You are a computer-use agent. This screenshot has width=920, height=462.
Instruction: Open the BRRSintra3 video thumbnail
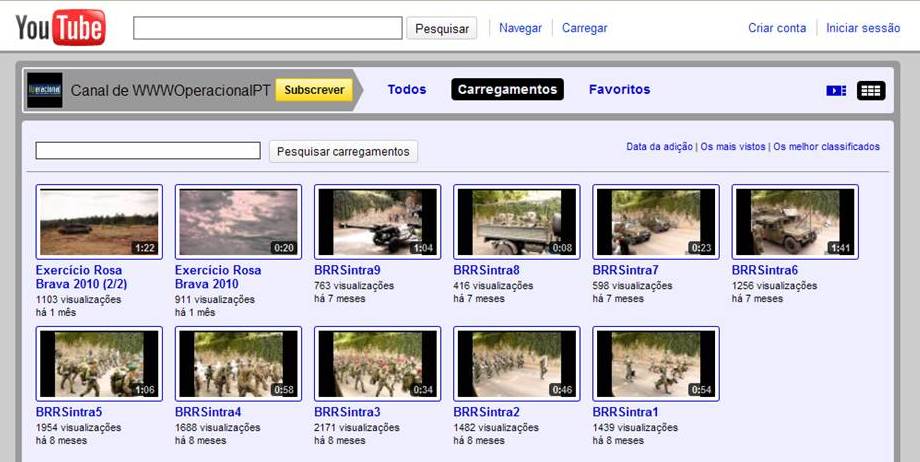click(x=377, y=364)
